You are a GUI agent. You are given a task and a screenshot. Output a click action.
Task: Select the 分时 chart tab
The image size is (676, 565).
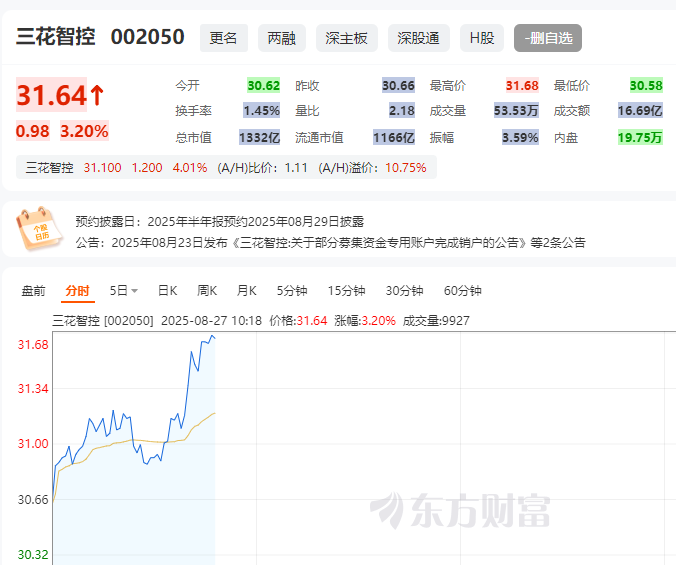point(78,291)
